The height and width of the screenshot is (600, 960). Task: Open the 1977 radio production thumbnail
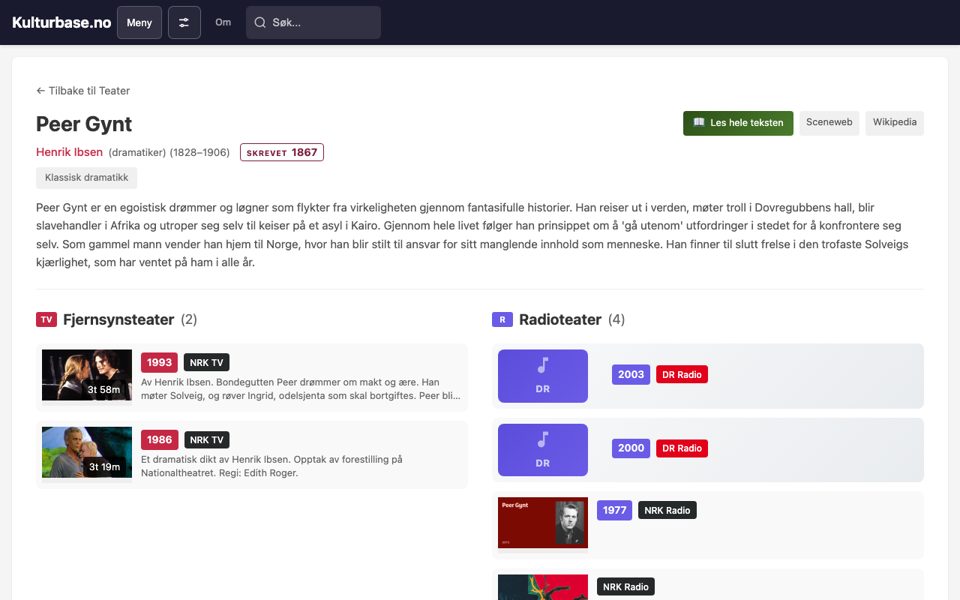542,522
